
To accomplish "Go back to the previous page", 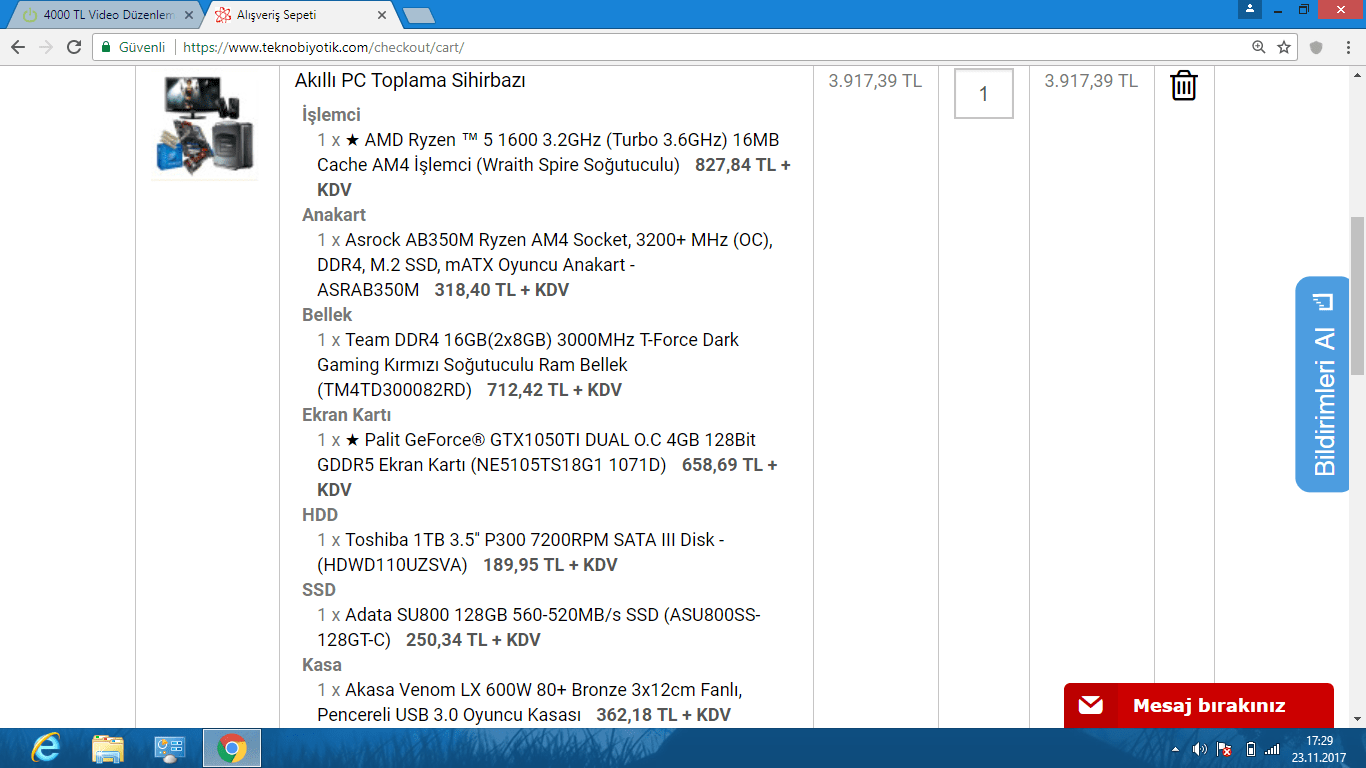I will [18, 47].
